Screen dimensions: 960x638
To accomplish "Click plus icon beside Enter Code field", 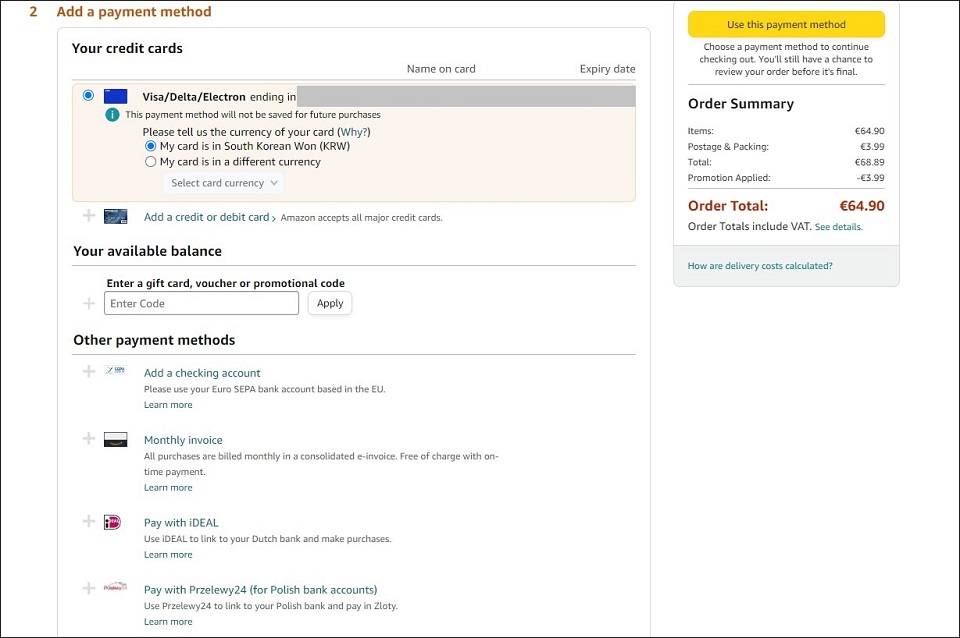I will click(89, 304).
